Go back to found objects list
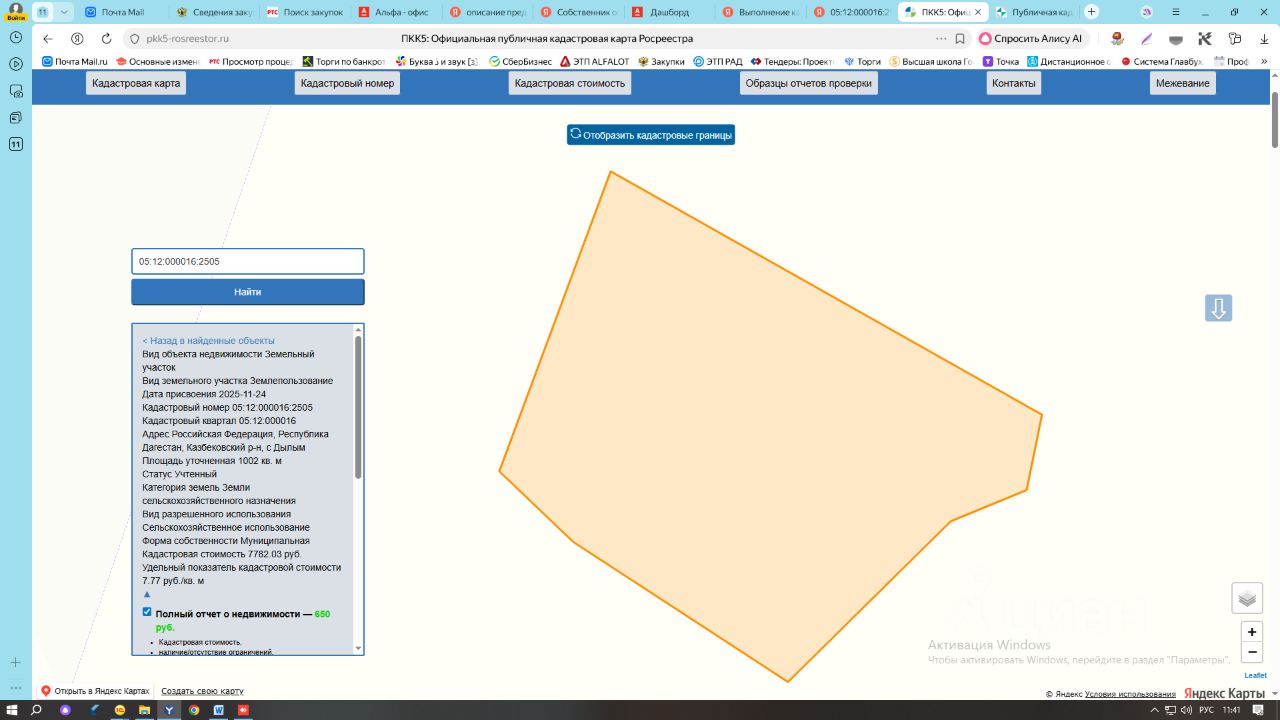The width and height of the screenshot is (1280, 720). coord(208,340)
